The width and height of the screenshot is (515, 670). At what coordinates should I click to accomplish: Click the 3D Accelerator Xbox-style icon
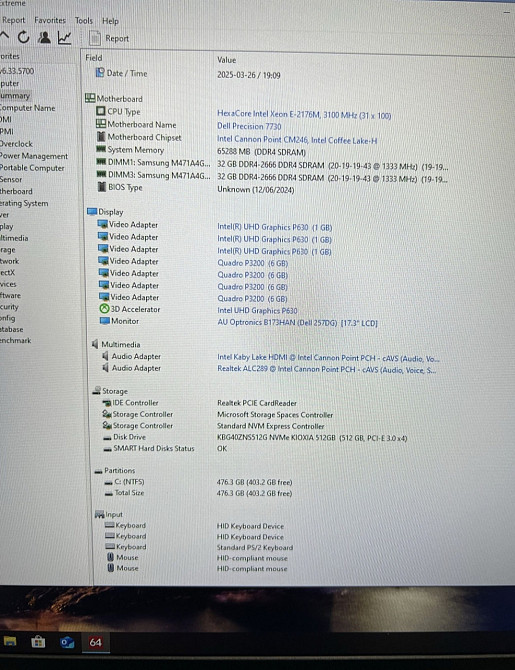(104, 309)
